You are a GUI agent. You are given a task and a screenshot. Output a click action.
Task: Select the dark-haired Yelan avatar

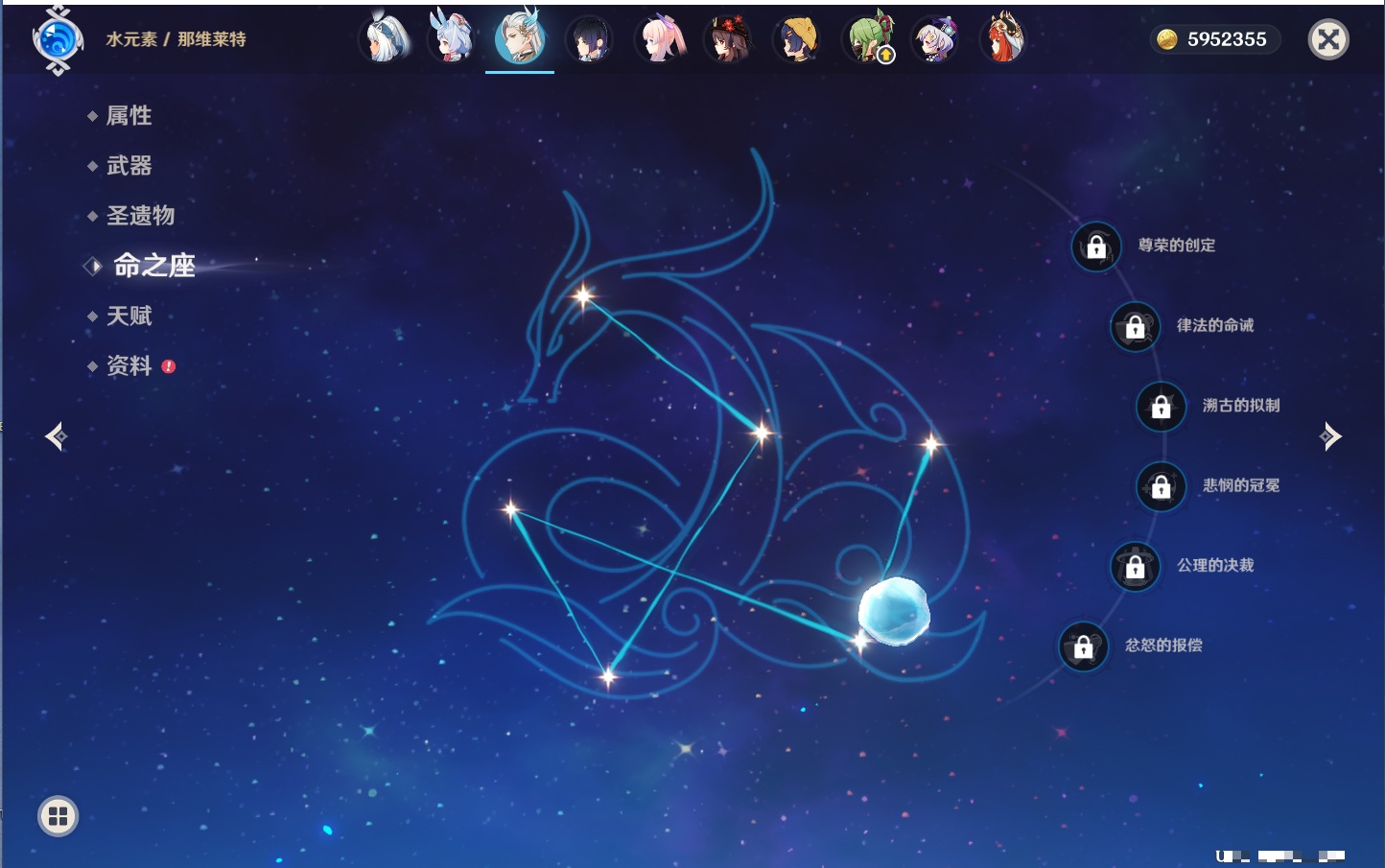(589, 40)
